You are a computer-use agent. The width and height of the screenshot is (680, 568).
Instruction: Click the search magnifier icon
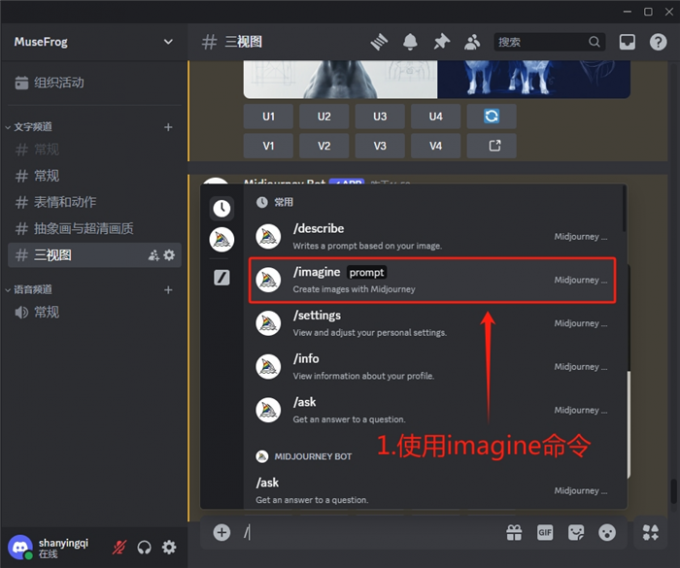[x=594, y=42]
